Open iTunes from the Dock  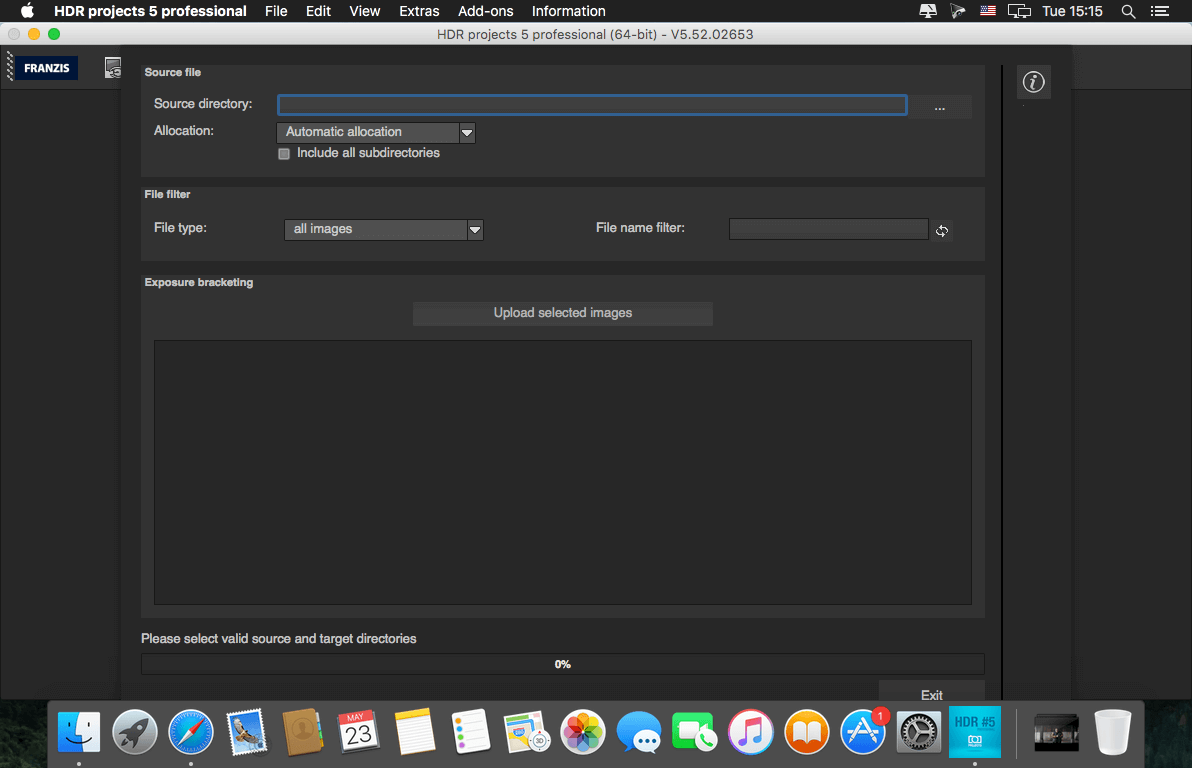(x=750, y=732)
